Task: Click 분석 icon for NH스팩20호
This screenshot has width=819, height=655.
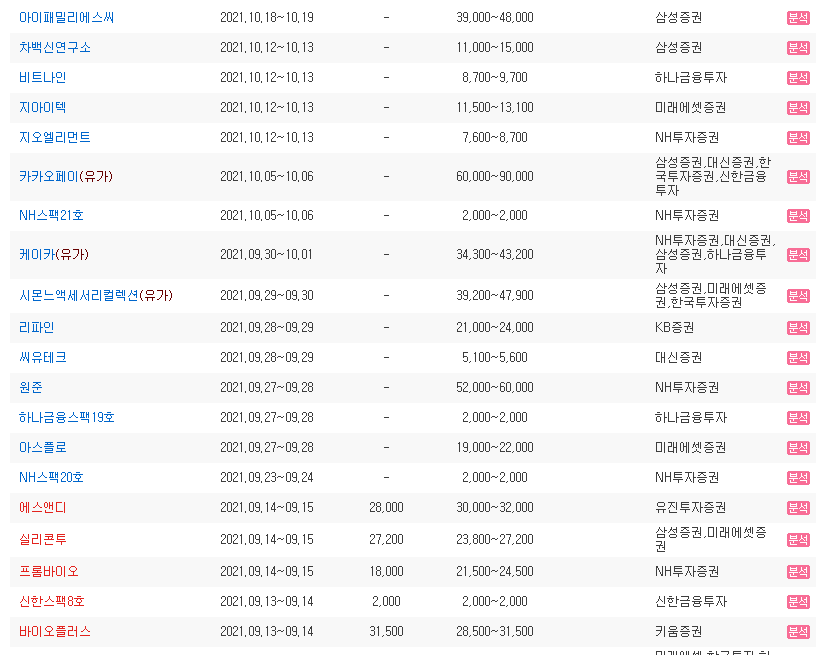Action: 798,478
